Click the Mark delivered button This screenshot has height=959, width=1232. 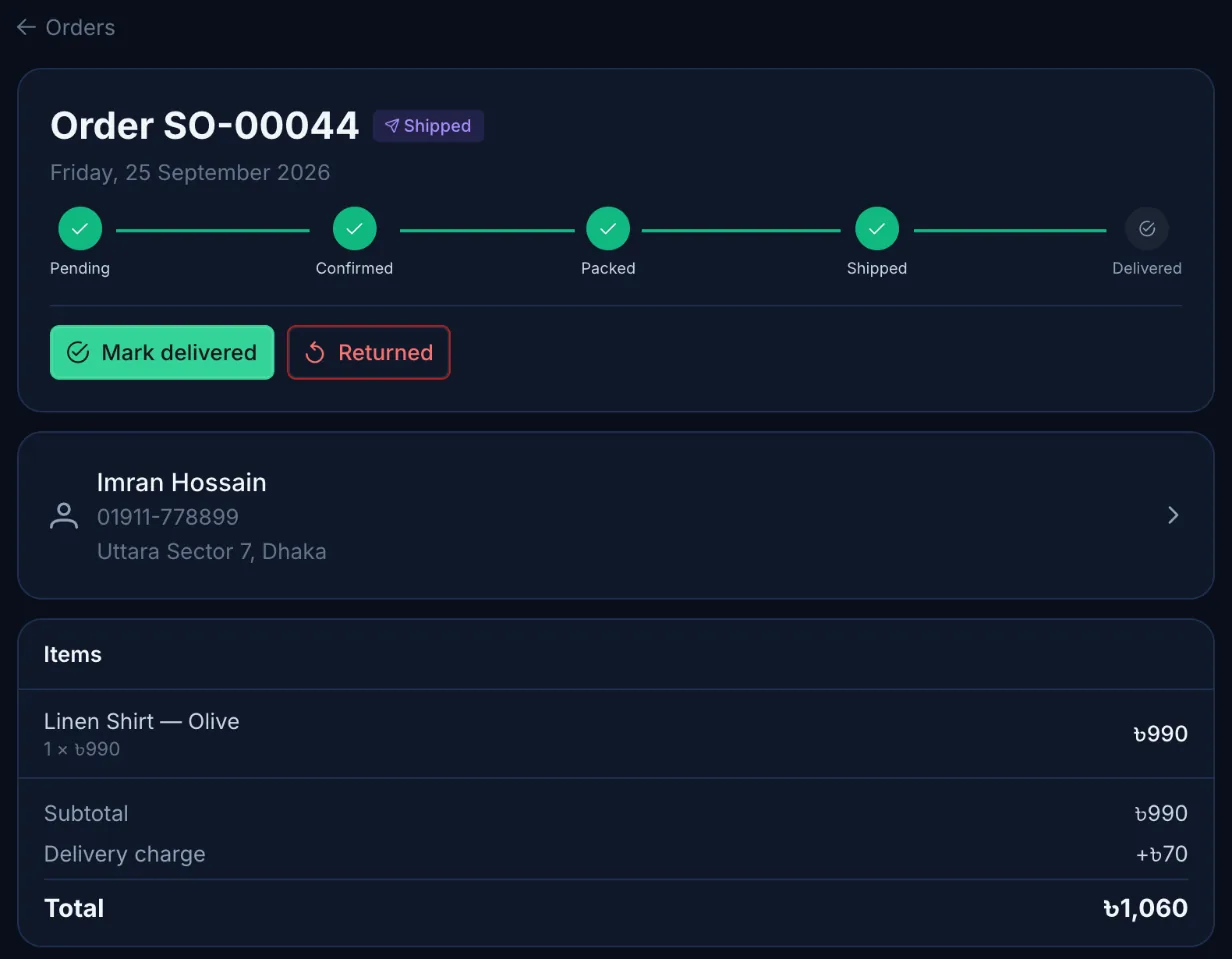click(162, 352)
